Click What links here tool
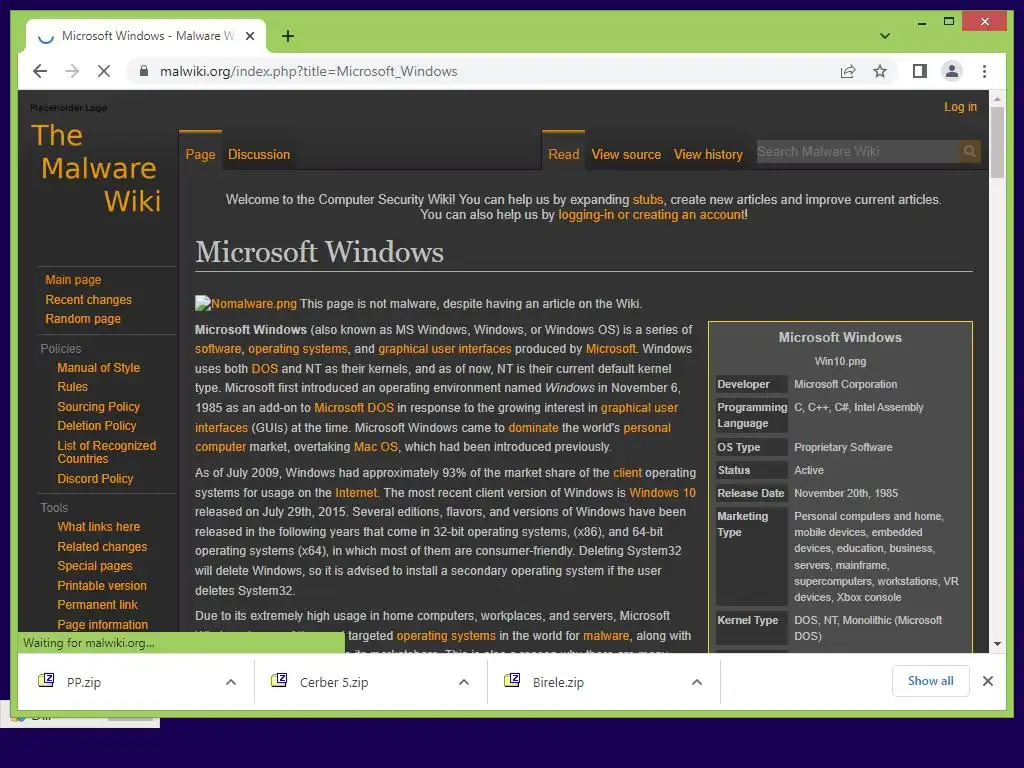This screenshot has height=768, width=1024. tap(99, 526)
